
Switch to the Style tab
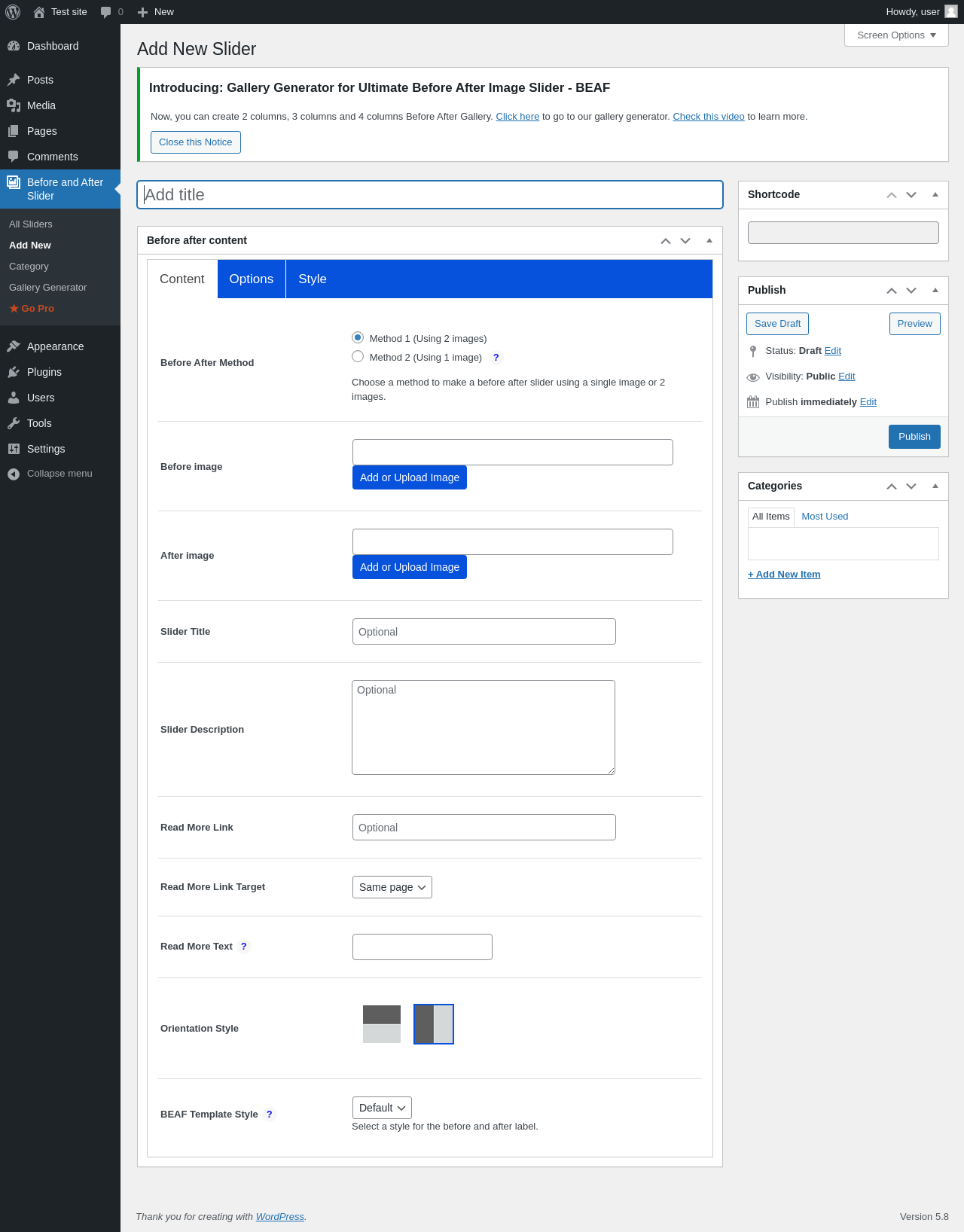(x=313, y=279)
